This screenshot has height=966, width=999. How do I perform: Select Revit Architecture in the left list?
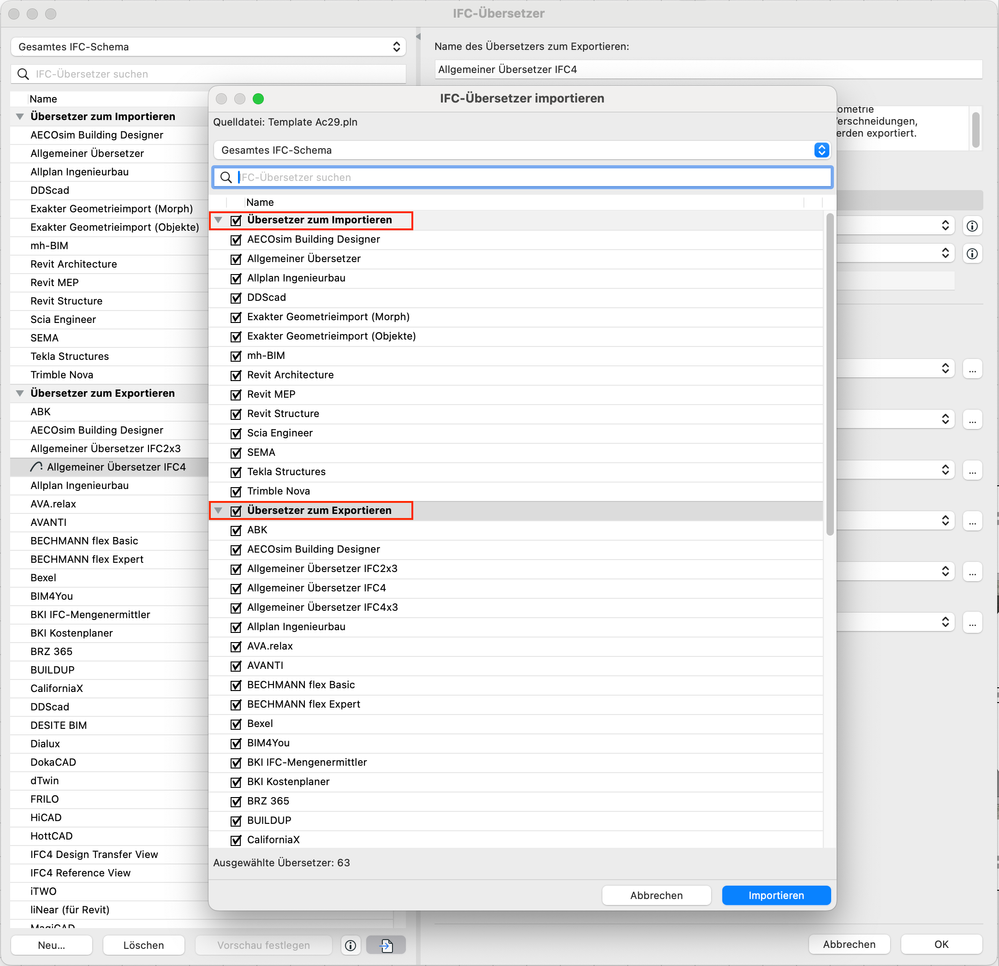point(109,264)
